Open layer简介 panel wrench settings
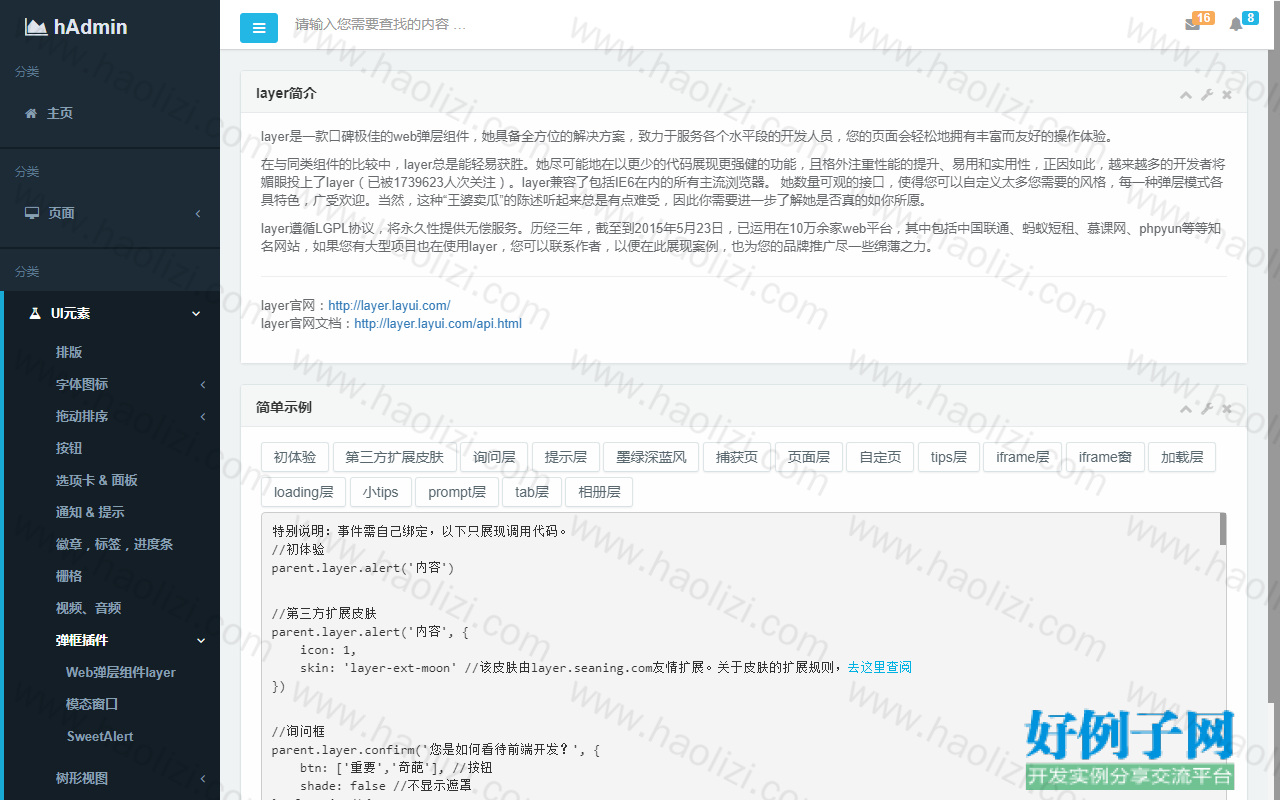Screen dimensions: 1280x800 (x=1206, y=95)
